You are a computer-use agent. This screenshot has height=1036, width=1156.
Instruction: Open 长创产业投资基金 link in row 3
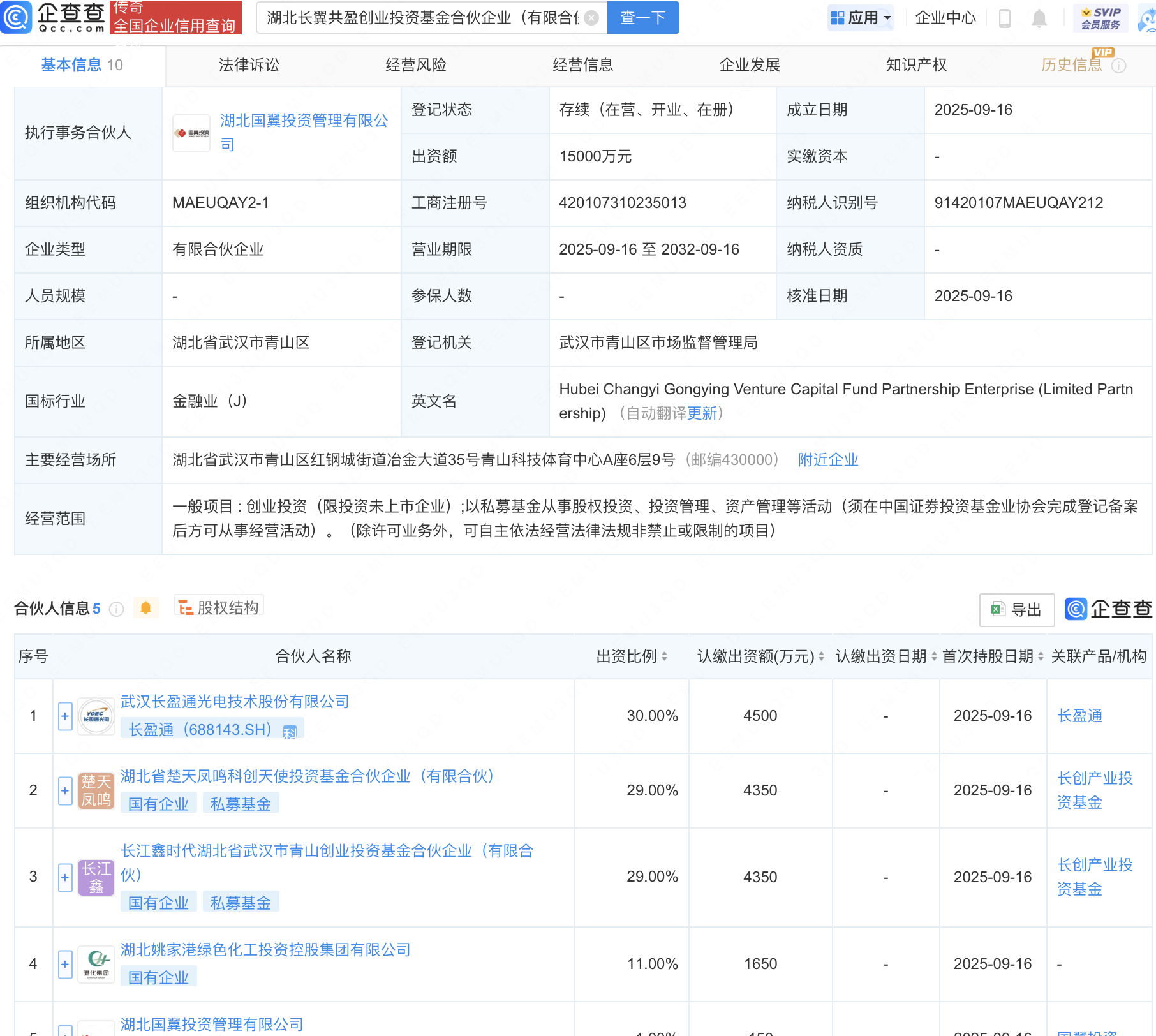tap(1095, 877)
